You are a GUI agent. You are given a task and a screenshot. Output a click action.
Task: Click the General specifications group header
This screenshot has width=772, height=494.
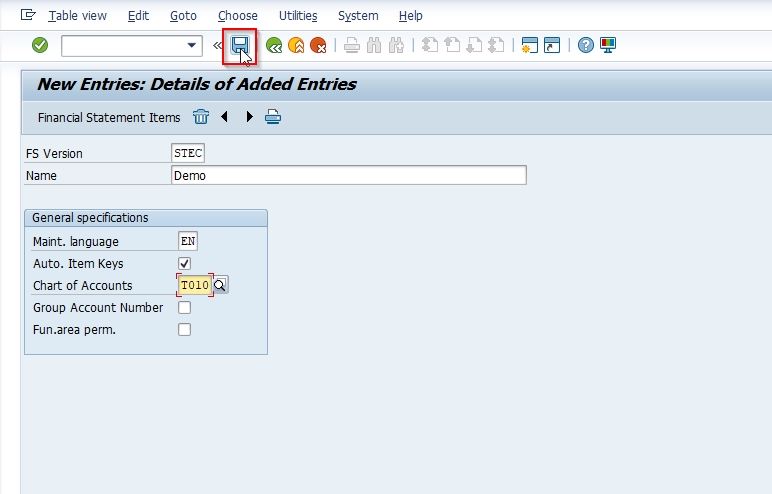pyautogui.click(x=146, y=218)
